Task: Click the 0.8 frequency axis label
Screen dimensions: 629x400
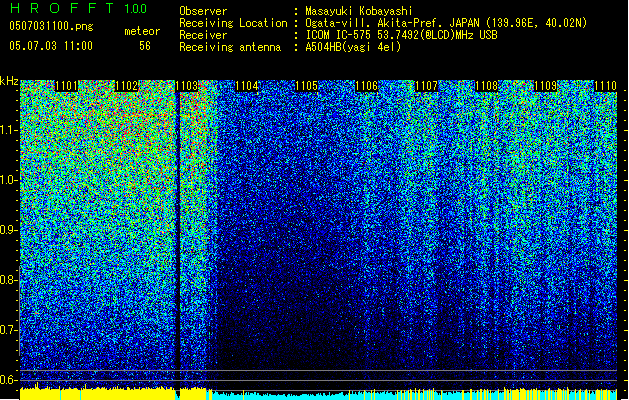Action: click(8, 280)
